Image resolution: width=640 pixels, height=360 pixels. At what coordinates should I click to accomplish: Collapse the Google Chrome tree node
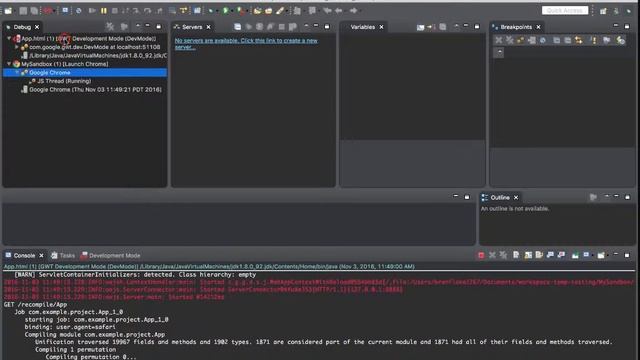coord(17,73)
